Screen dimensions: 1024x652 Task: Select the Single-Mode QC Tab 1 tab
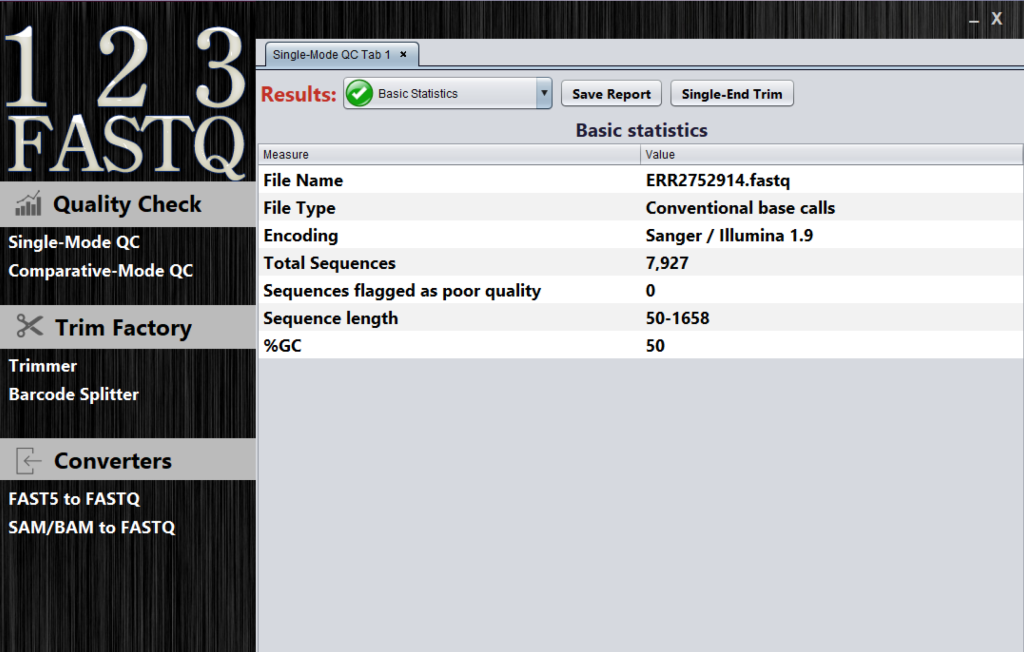point(330,55)
